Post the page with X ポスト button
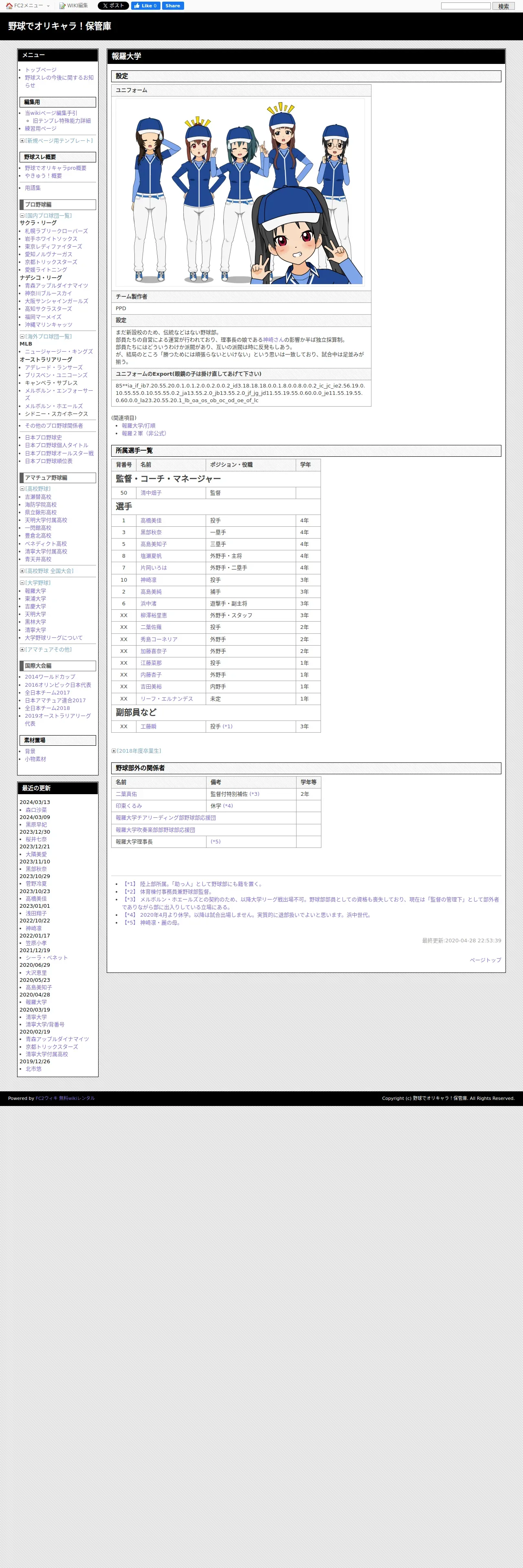This screenshot has width=523, height=1568. (113, 5)
